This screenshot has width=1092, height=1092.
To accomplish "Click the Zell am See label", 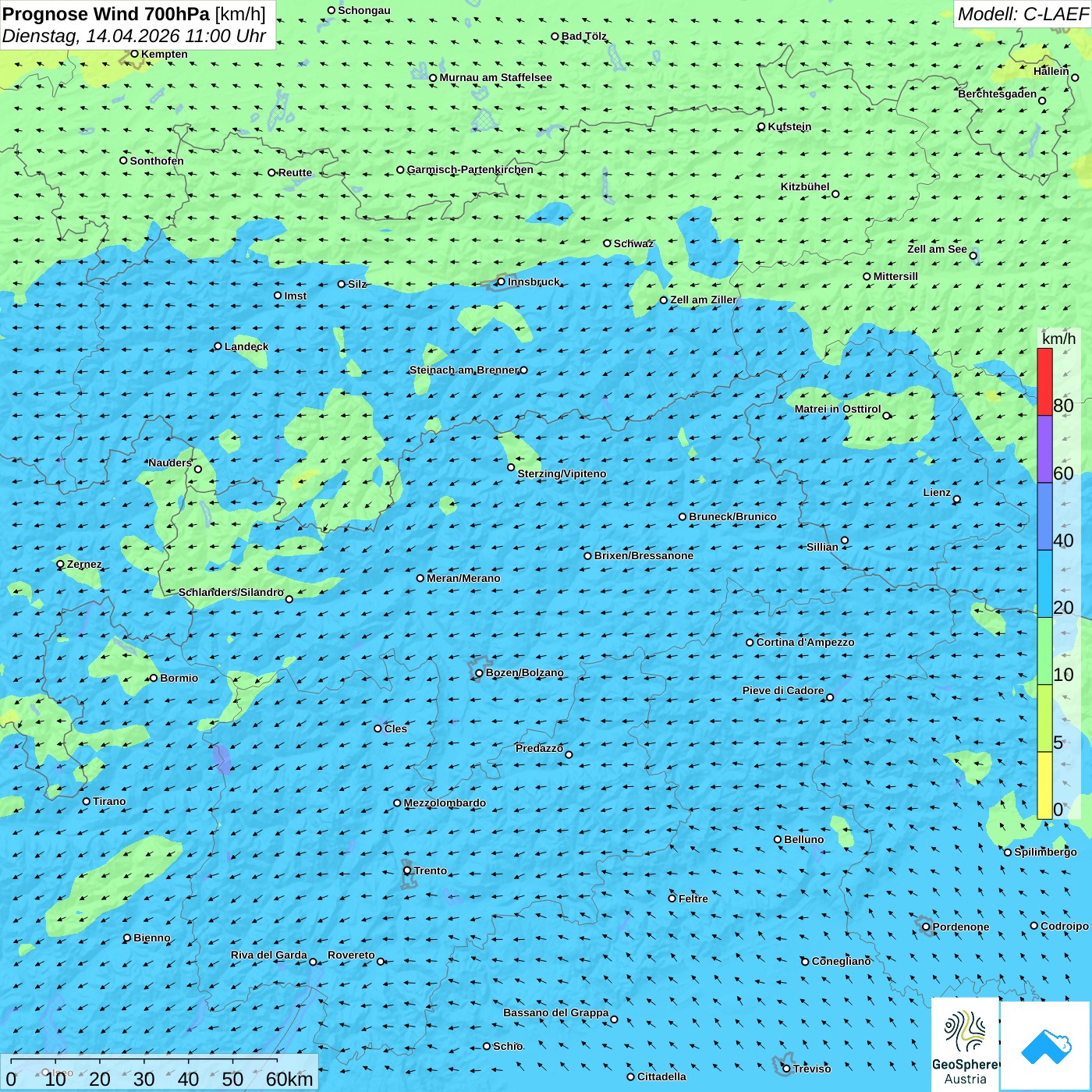I will pos(937,249).
